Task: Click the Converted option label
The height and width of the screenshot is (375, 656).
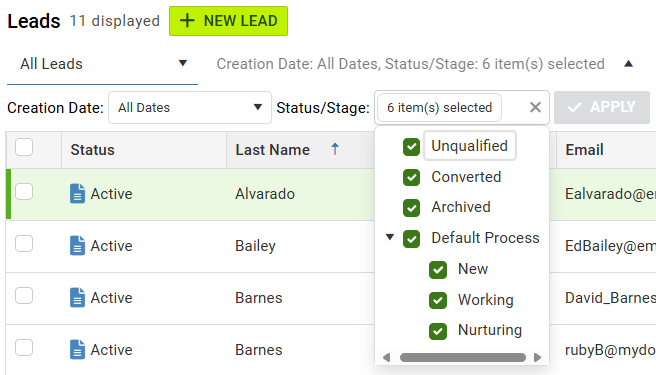Action: click(x=466, y=177)
